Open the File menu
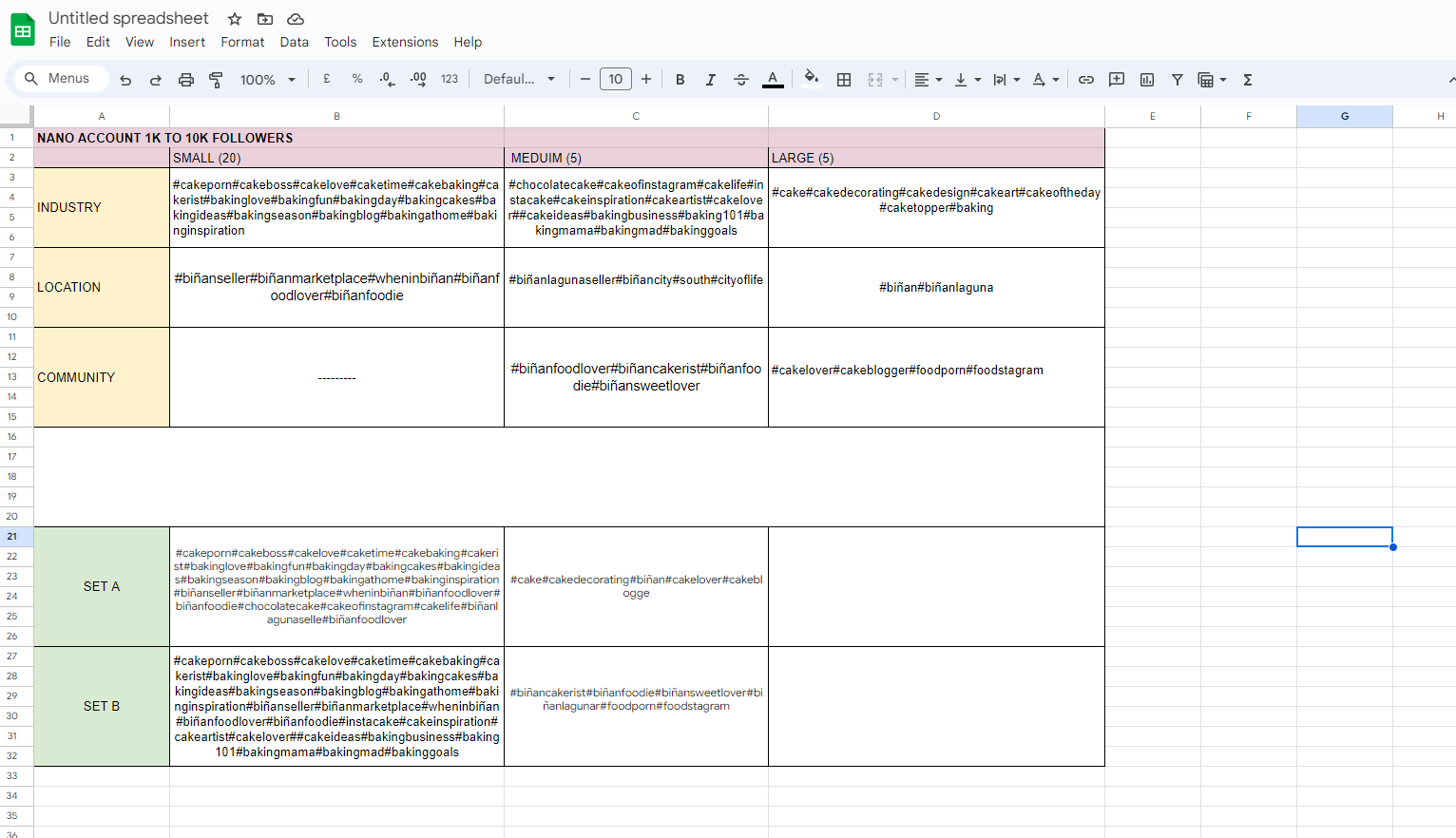 point(60,42)
